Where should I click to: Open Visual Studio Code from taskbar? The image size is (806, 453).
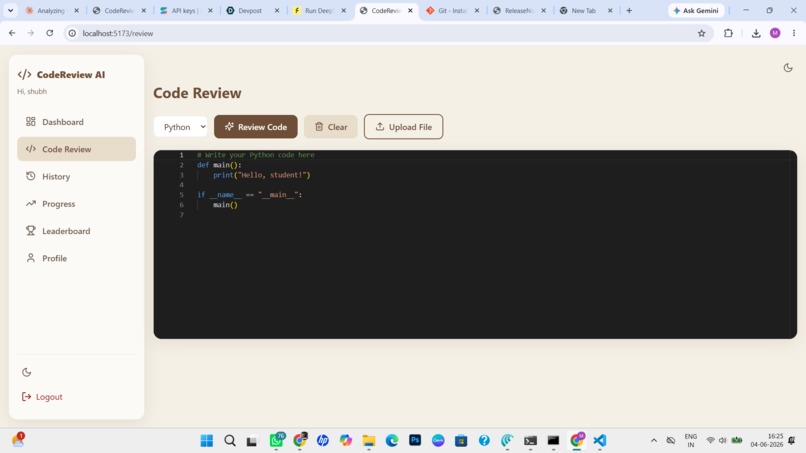600,440
